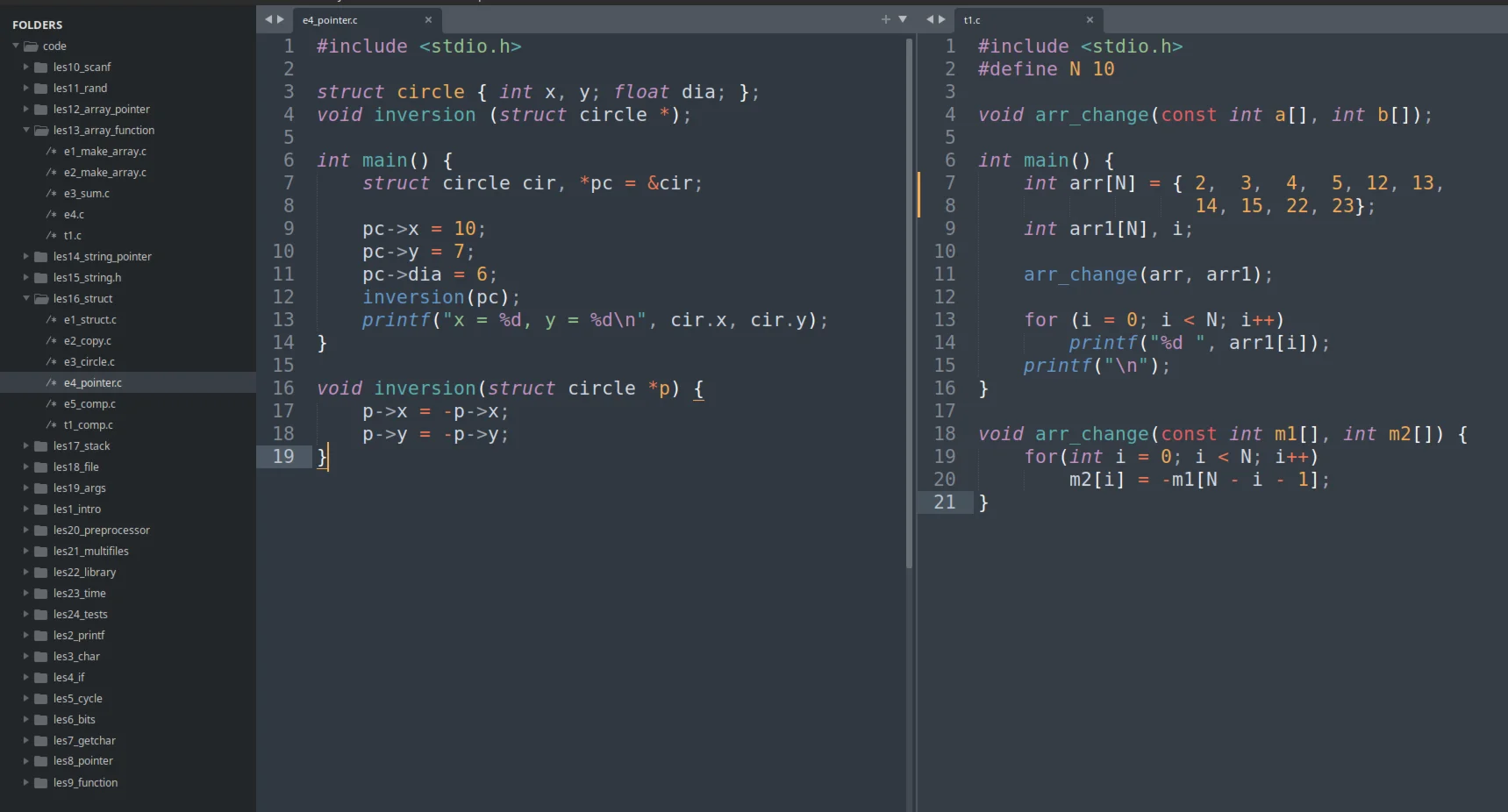
Task: Click the folder icon beside les12_array_pointer
Action: (40, 110)
